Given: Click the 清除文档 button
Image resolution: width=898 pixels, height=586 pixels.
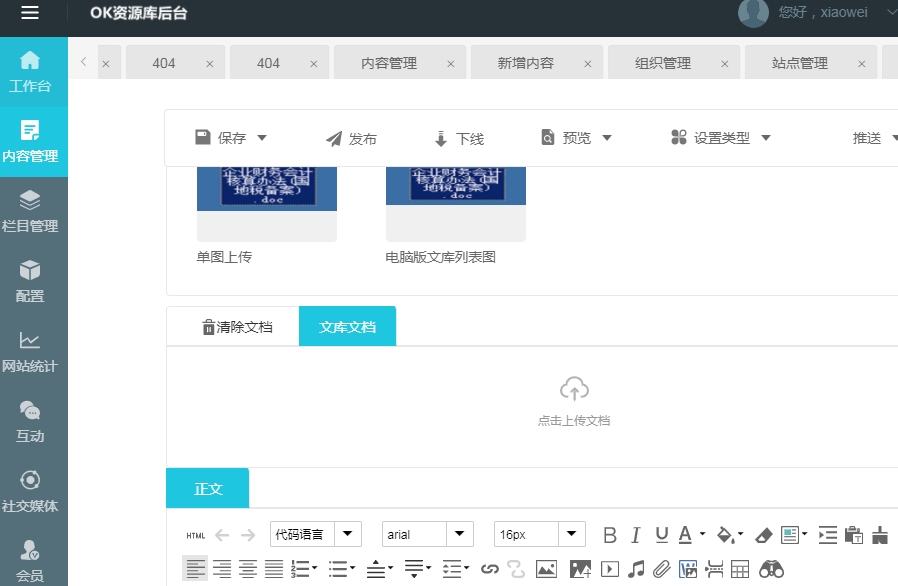Looking at the screenshot, I should tap(237, 327).
